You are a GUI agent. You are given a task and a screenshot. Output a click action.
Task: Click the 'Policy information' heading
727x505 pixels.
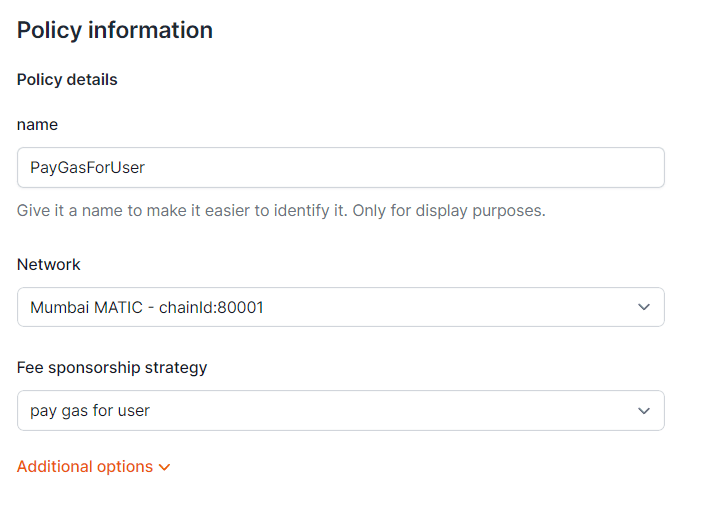(x=115, y=31)
